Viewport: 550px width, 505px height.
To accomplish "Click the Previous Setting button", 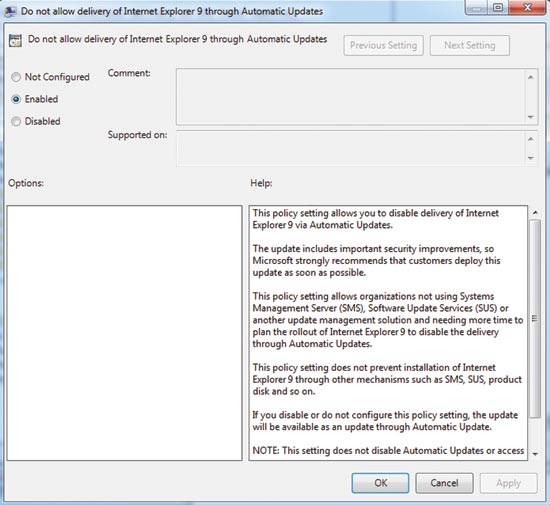I will point(383,45).
